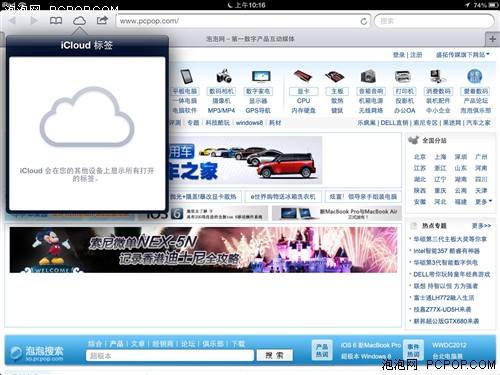Click the e世界购物送冰箱洗衣机 headline
Viewport: 500px width, 375px height.
point(283,197)
